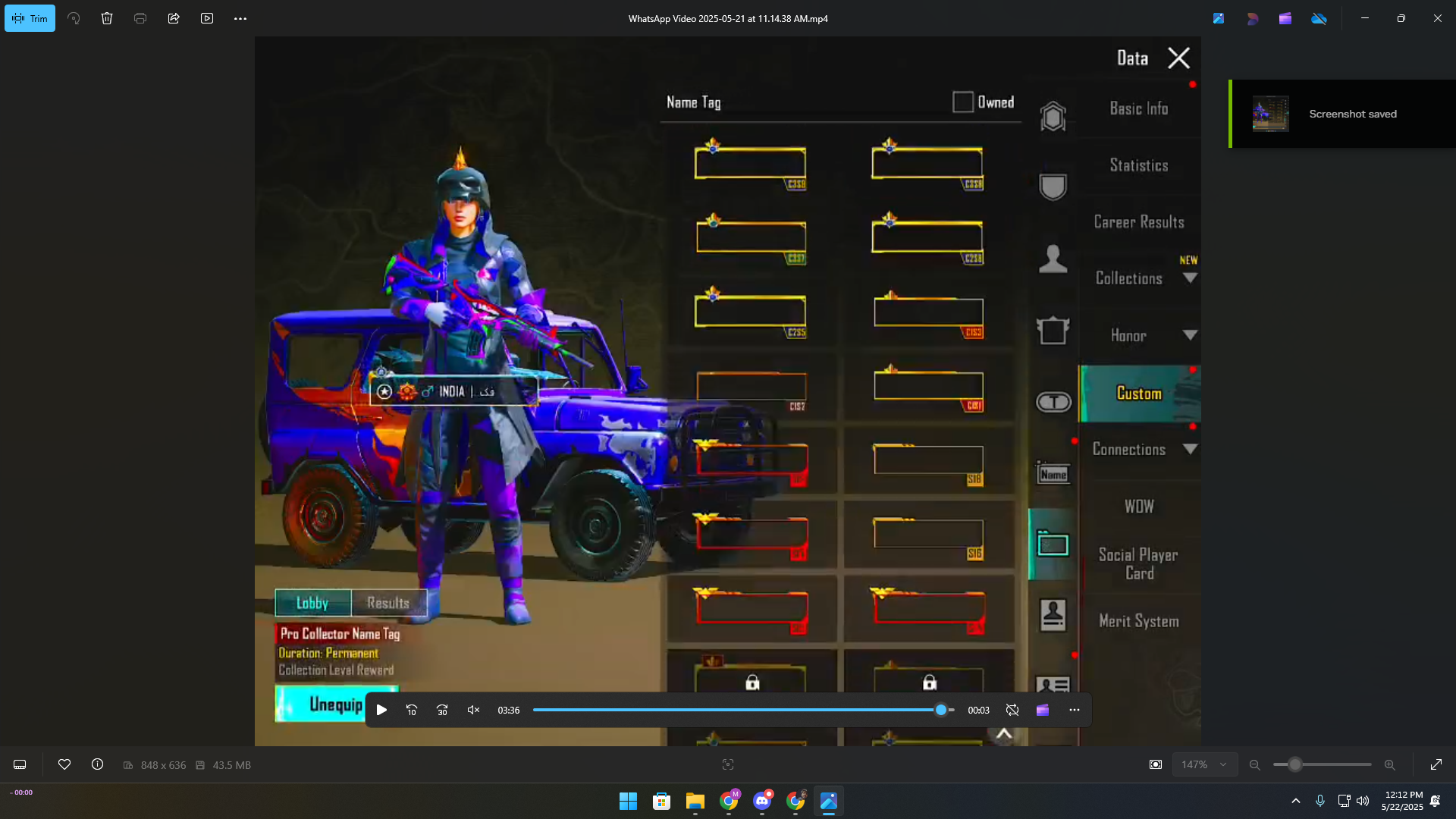Expand the Collections dropdown arrow
The image size is (1456, 819).
tap(1190, 278)
